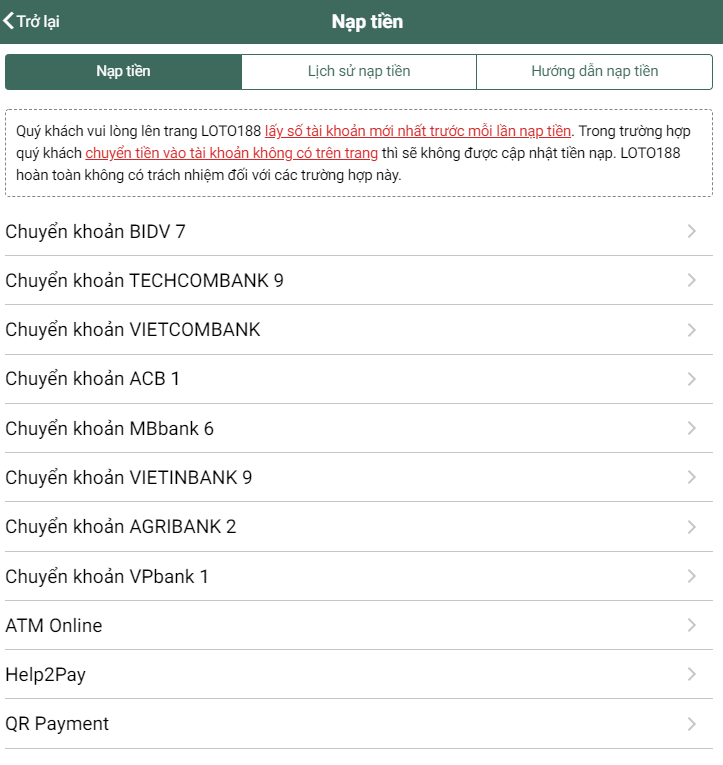Select the Nạp tiền tab

tap(123, 72)
